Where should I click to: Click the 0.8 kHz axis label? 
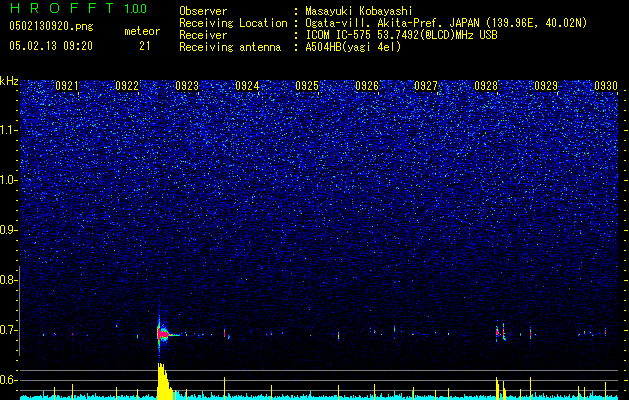tap(8, 280)
